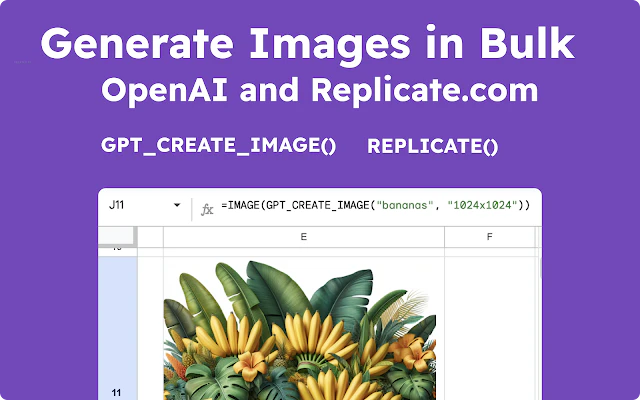Click the select-all corner box

point(117,237)
